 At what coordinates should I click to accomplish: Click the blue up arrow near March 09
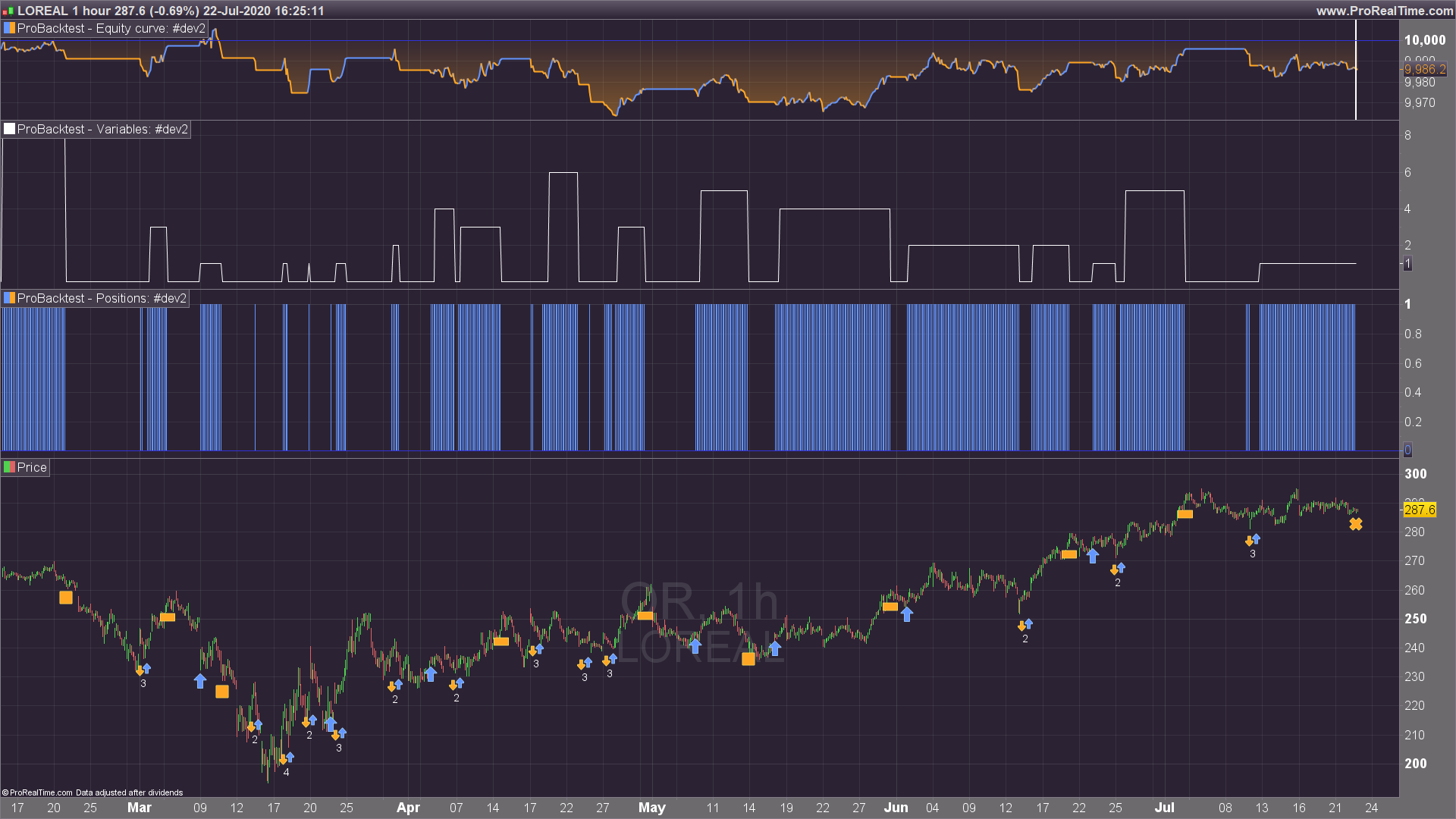(200, 681)
